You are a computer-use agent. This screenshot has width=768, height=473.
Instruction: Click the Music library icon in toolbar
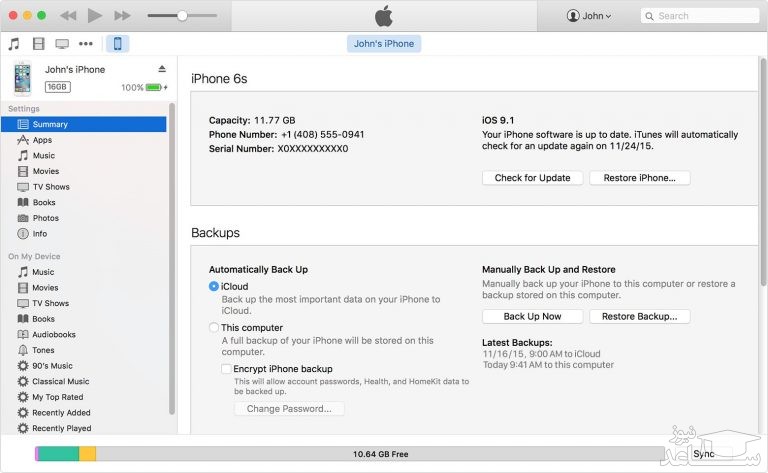(x=14, y=44)
